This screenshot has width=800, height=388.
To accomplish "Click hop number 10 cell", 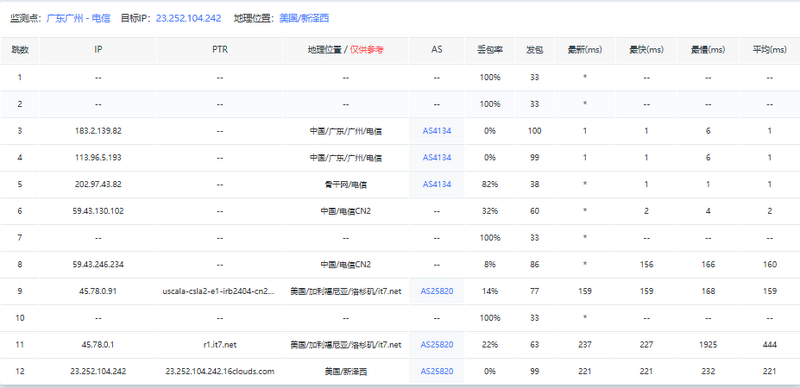I will 20,318.
